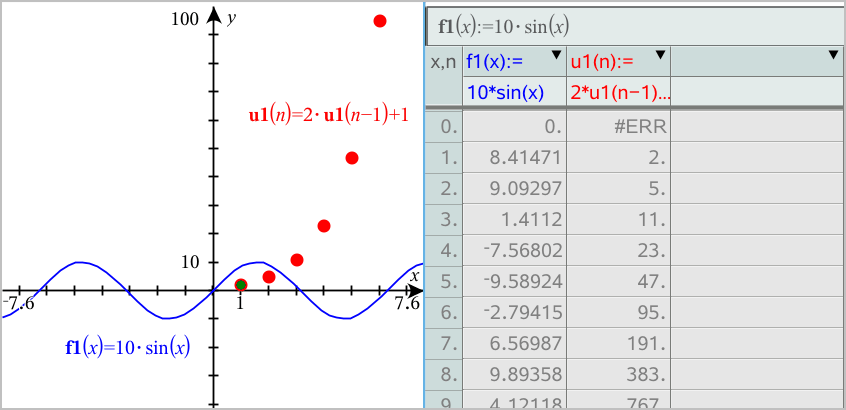The width and height of the screenshot is (846, 410).
Task: Click the topmost red sequence point near 100
Action: click(380, 21)
